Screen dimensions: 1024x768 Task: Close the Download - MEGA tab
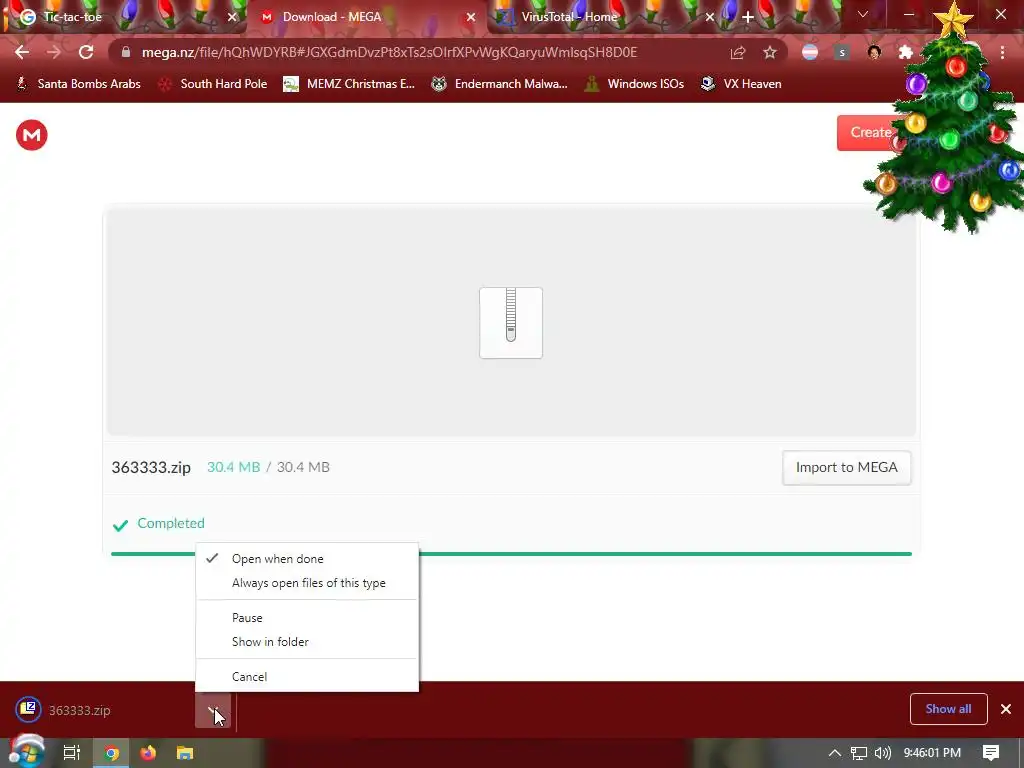[x=471, y=17]
